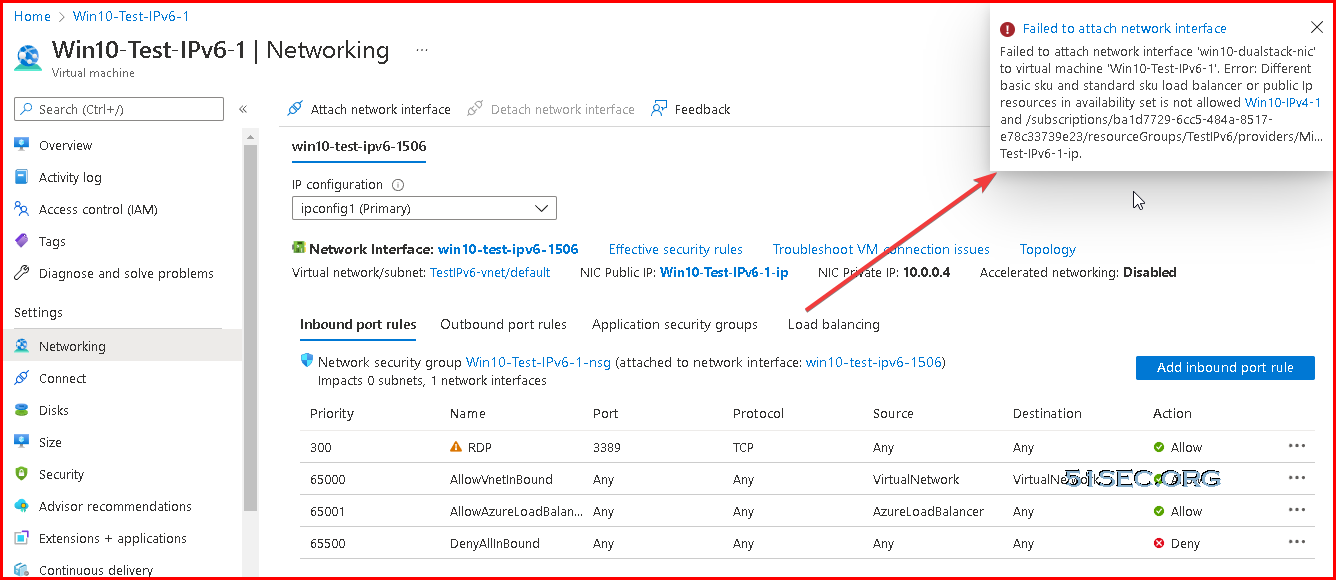Click the Advisor recommendations icon
The height and width of the screenshot is (580, 1336).
[22, 506]
